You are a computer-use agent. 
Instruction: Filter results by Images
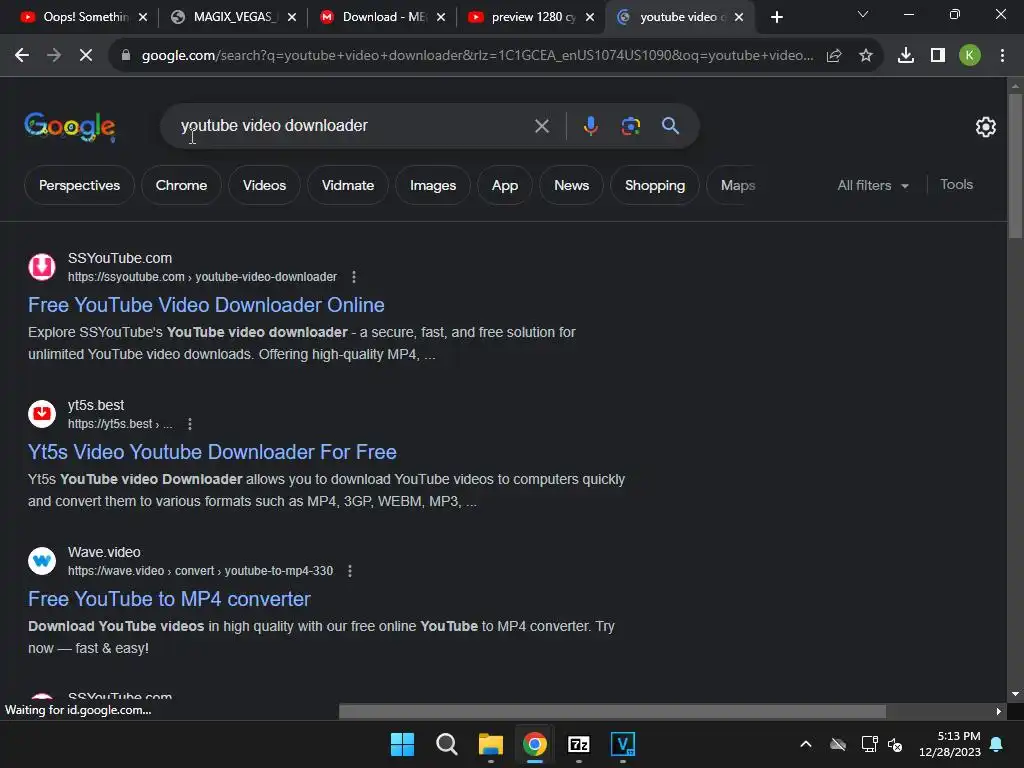click(x=433, y=185)
